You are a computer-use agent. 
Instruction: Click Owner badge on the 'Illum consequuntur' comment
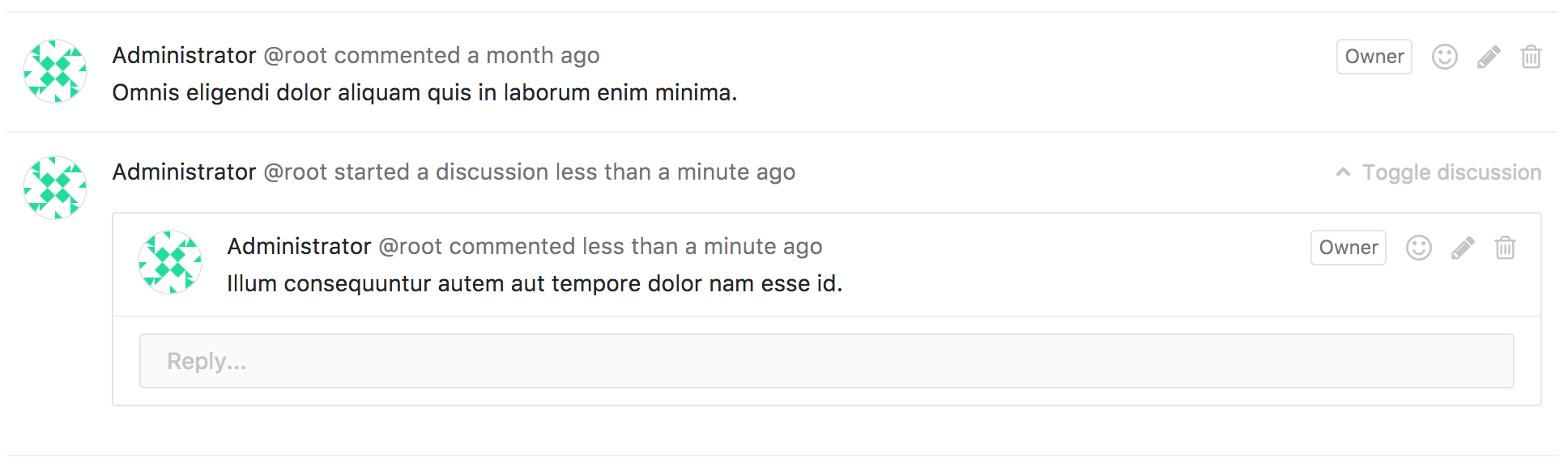[x=1348, y=248]
